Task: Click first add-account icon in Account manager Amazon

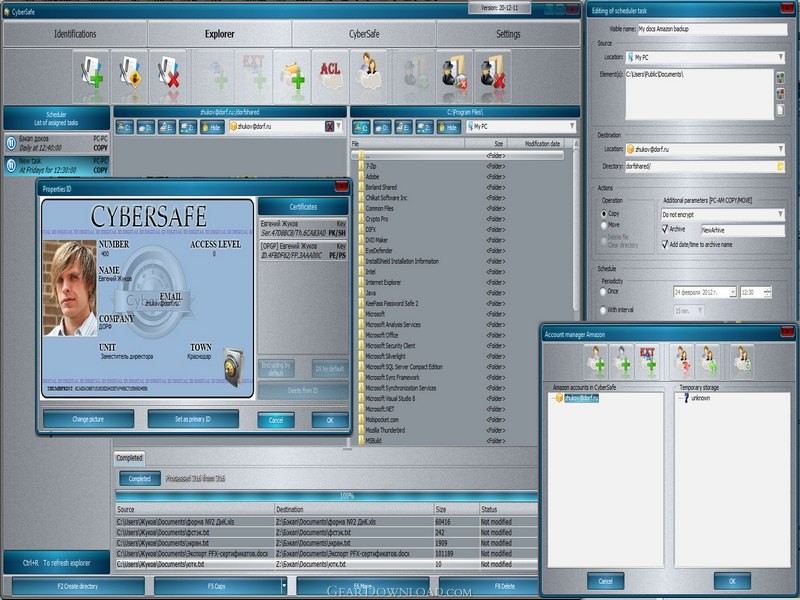Action: [x=595, y=362]
